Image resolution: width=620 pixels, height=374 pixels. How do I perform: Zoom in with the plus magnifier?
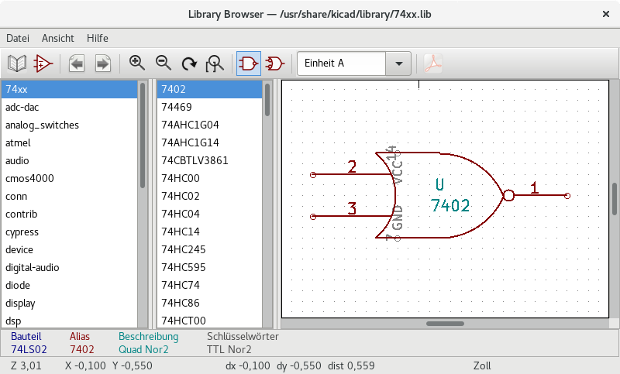(x=137, y=63)
